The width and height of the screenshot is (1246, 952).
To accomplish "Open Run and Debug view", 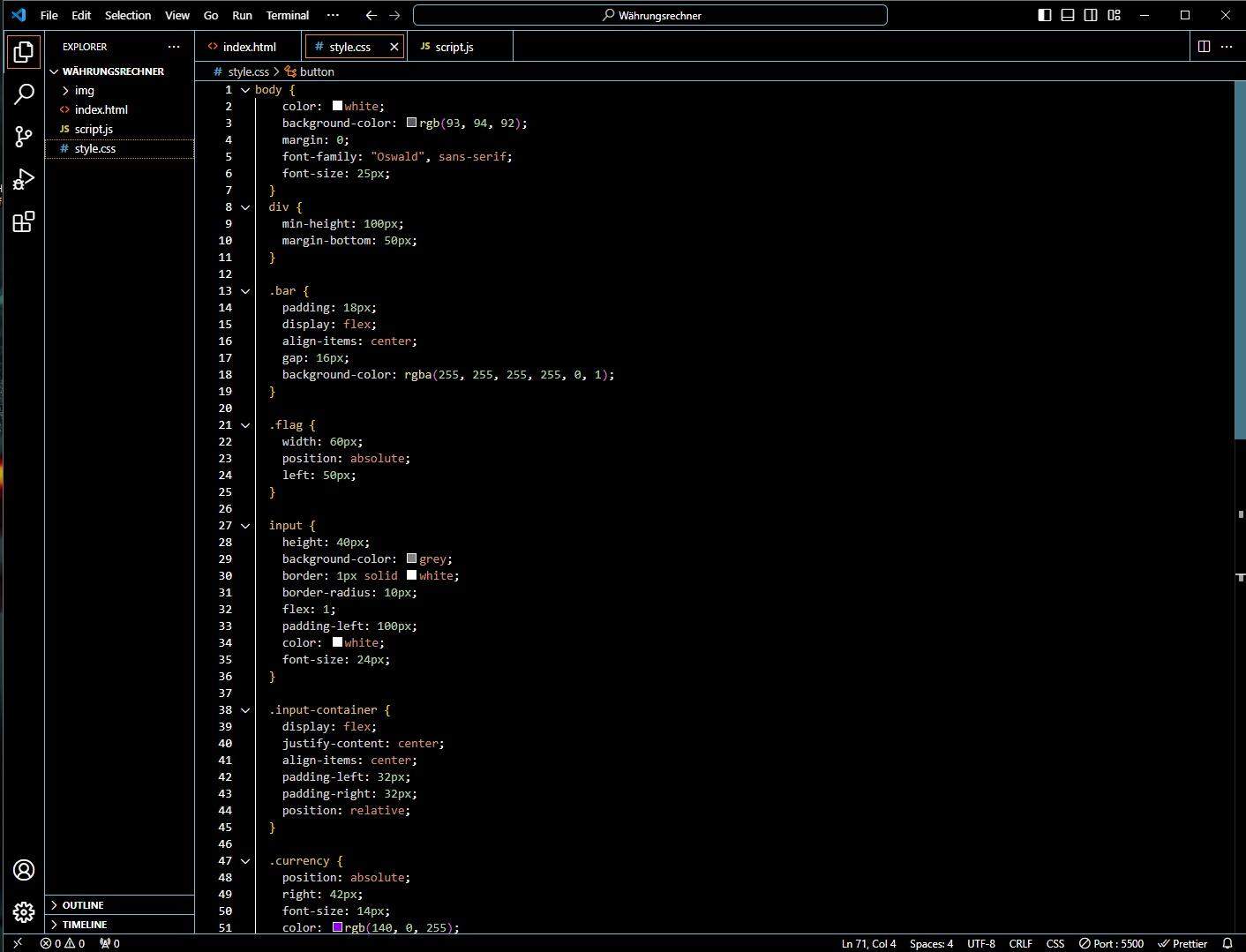I will pyautogui.click(x=24, y=179).
